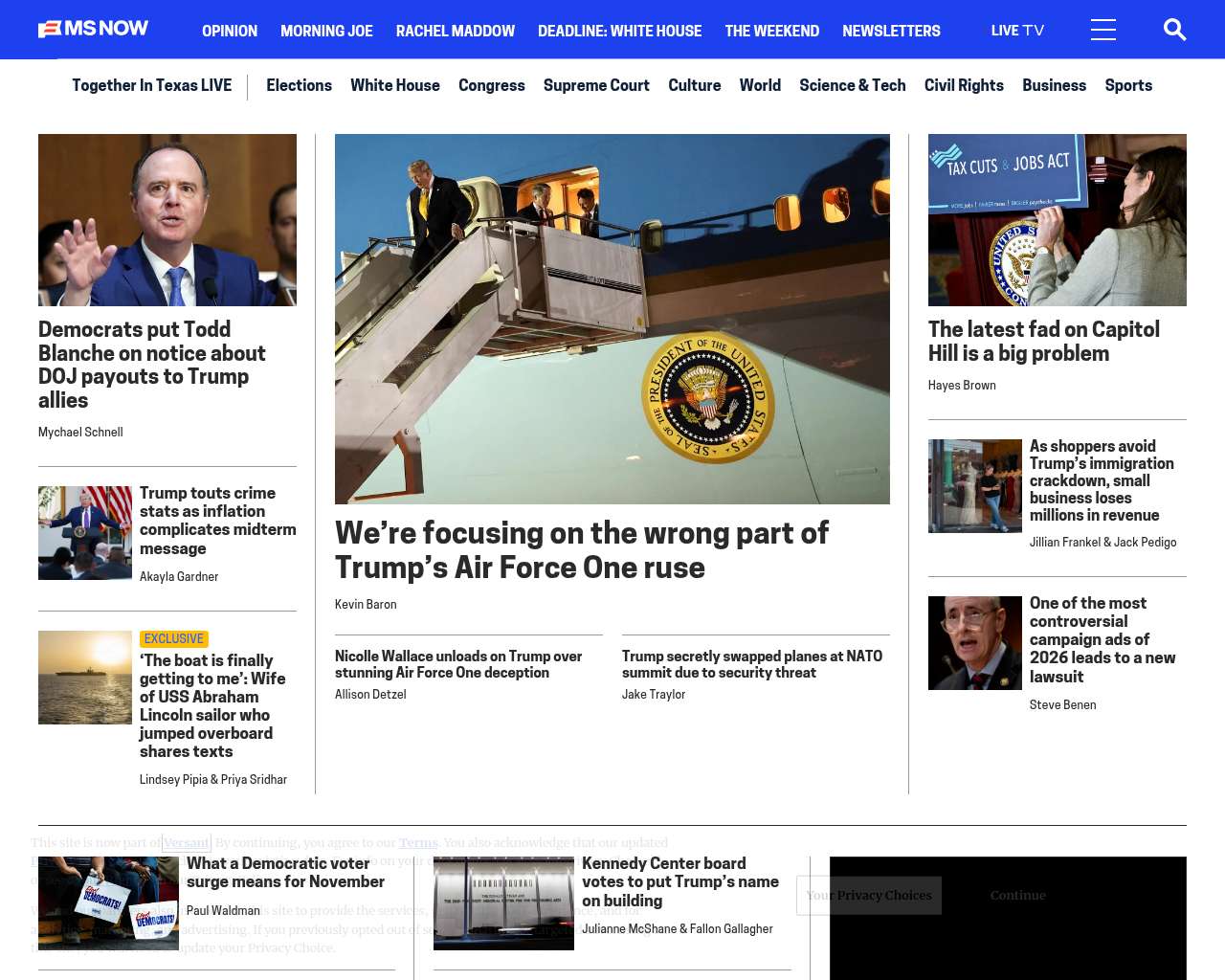Image resolution: width=1225 pixels, height=980 pixels.
Task: Select Deadline: White House
Action: pyautogui.click(x=619, y=31)
